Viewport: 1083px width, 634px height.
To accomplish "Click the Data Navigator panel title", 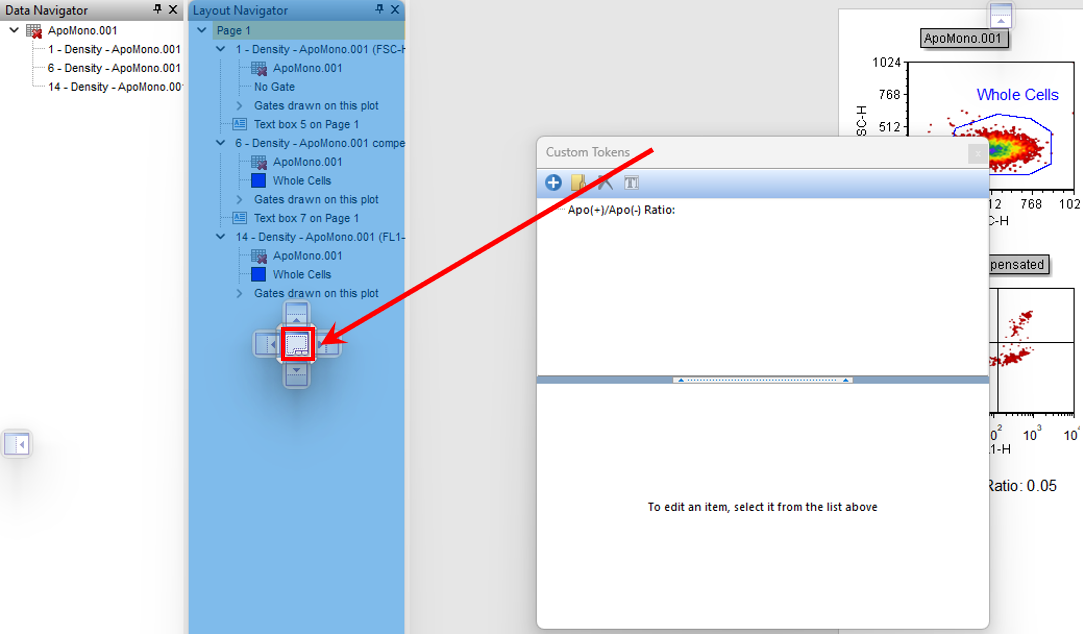I will tap(47, 10).
